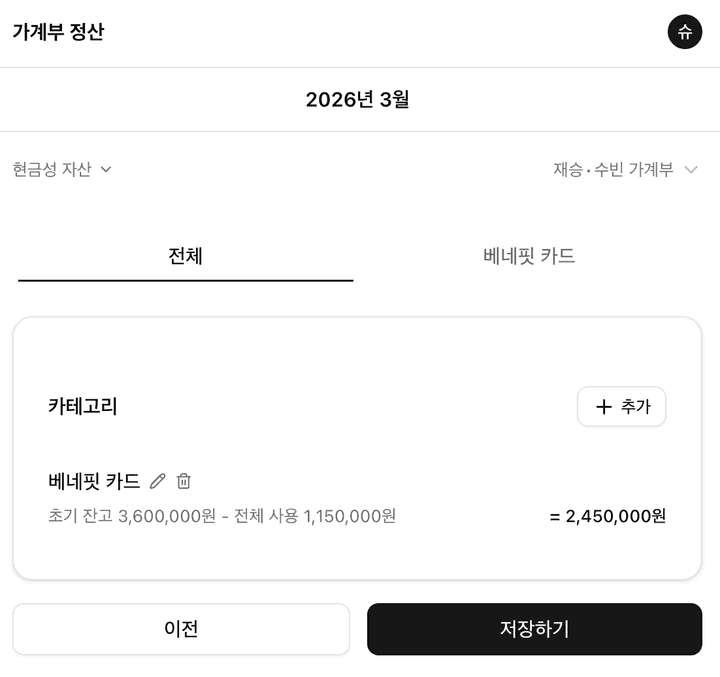Switch to the 전체 tab
This screenshot has height=677, width=720.
186,256
